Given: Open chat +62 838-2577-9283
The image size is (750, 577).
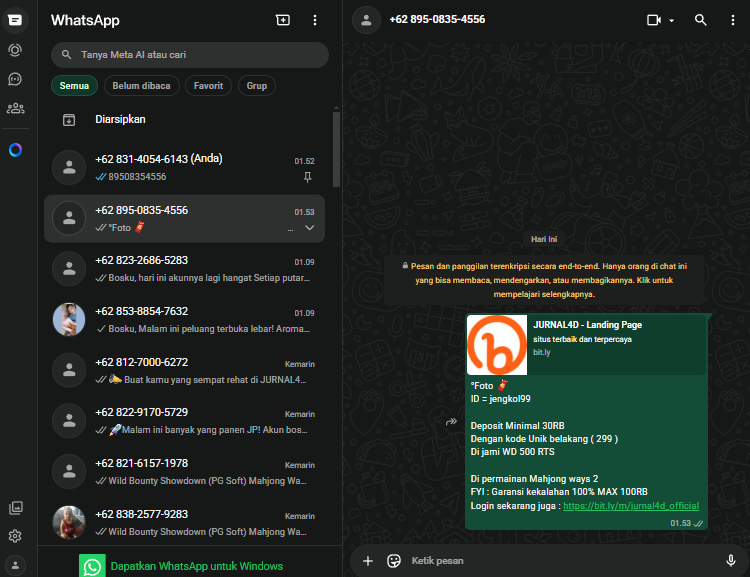Looking at the screenshot, I should coord(184,522).
